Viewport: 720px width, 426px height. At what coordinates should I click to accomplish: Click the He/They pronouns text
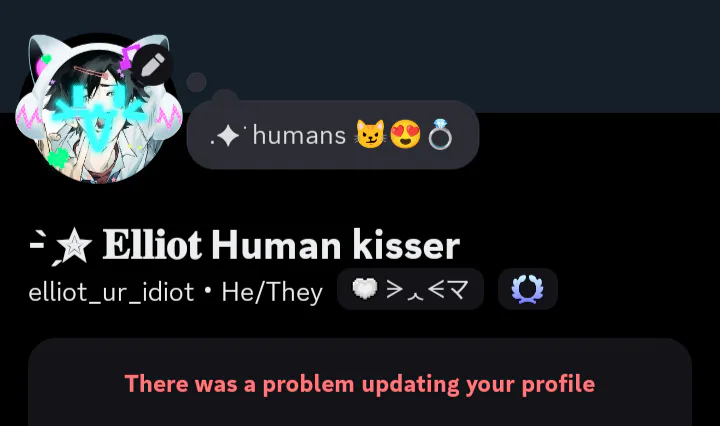pos(272,292)
